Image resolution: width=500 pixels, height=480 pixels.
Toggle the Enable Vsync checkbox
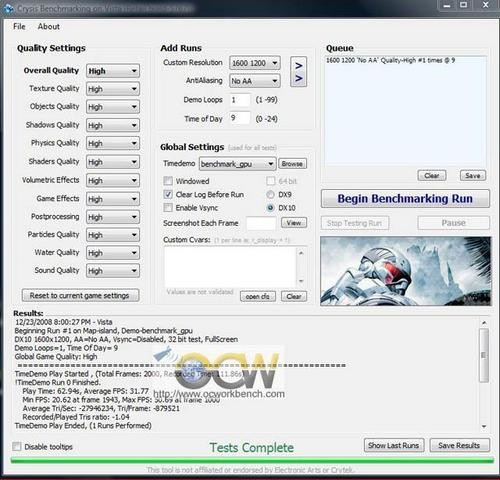pos(168,208)
